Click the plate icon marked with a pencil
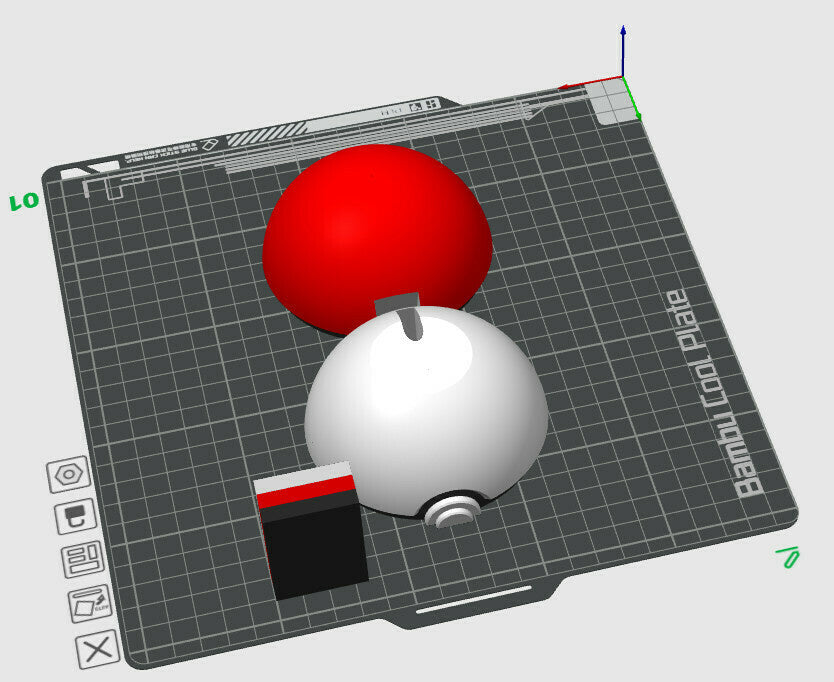The image size is (834, 682). point(90,604)
